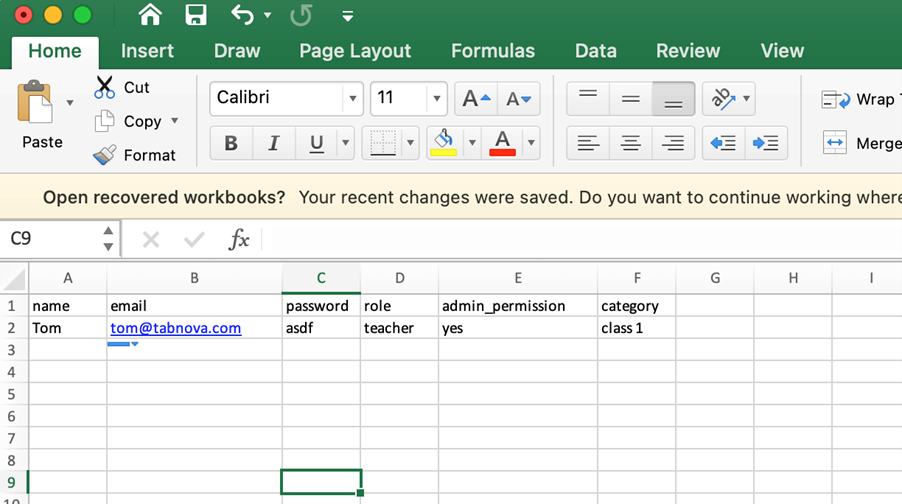Screen dimensions: 902x504
Task: Increase font size with A up icon
Action: pyautogui.click(x=476, y=99)
